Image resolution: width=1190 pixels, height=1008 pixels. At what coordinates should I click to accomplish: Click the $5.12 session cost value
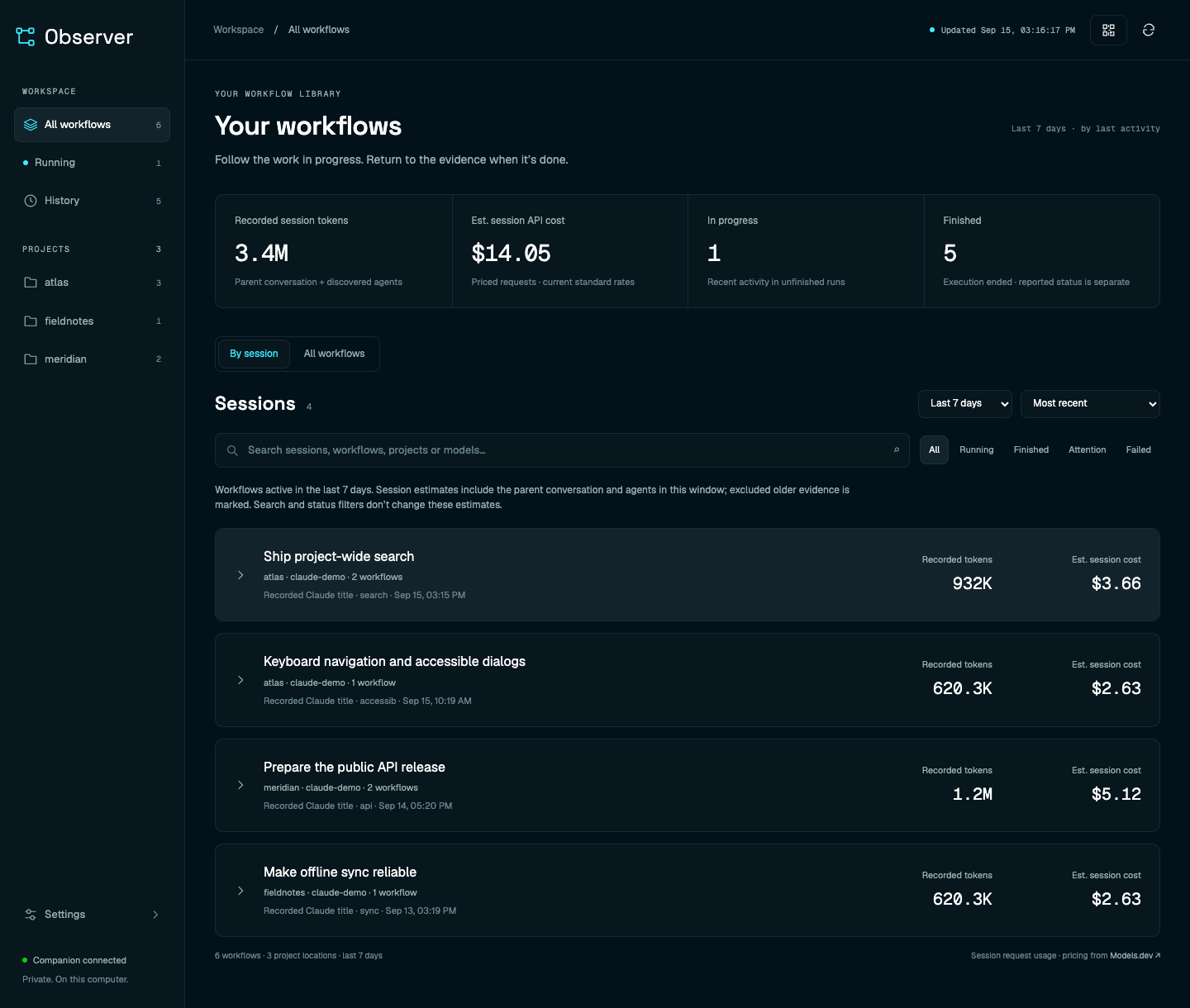(1116, 794)
